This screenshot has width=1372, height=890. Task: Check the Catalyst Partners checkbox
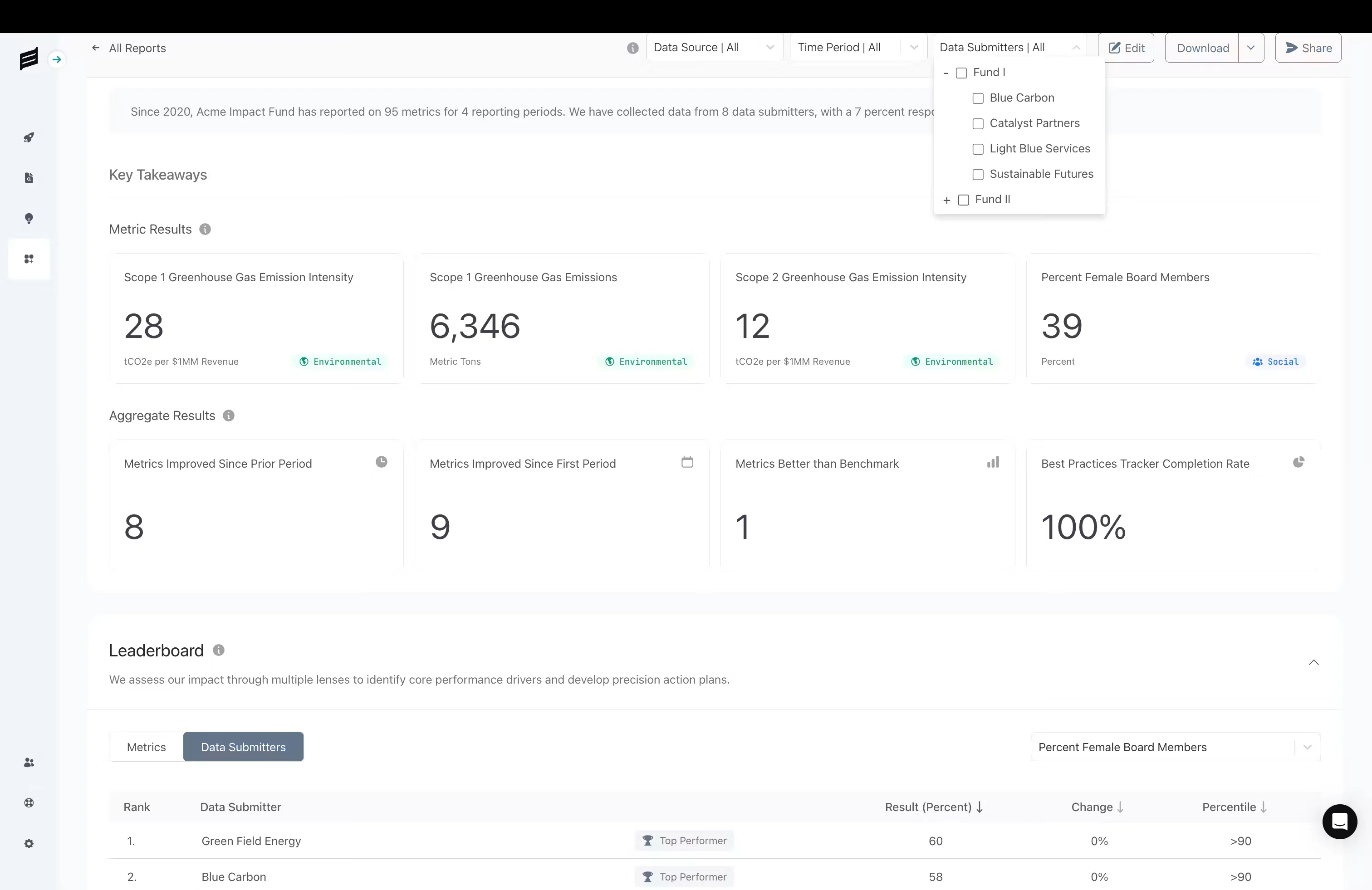click(x=978, y=124)
